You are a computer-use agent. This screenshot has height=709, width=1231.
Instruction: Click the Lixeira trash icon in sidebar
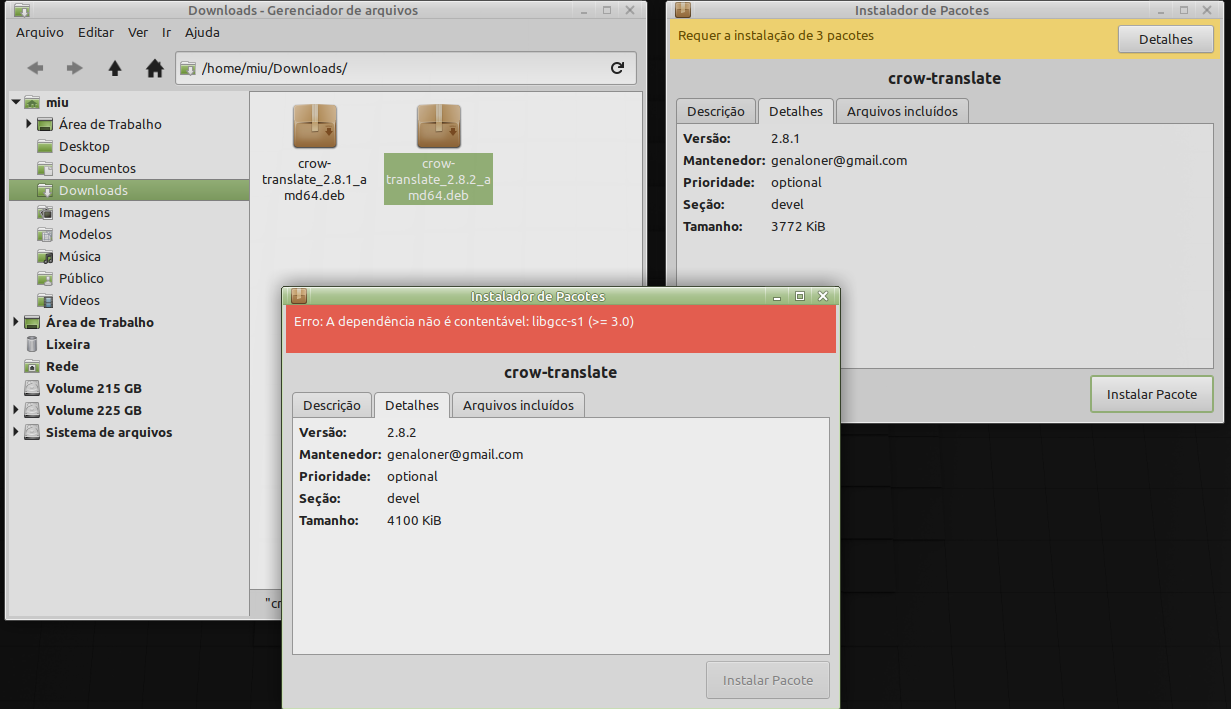[x=32, y=344]
